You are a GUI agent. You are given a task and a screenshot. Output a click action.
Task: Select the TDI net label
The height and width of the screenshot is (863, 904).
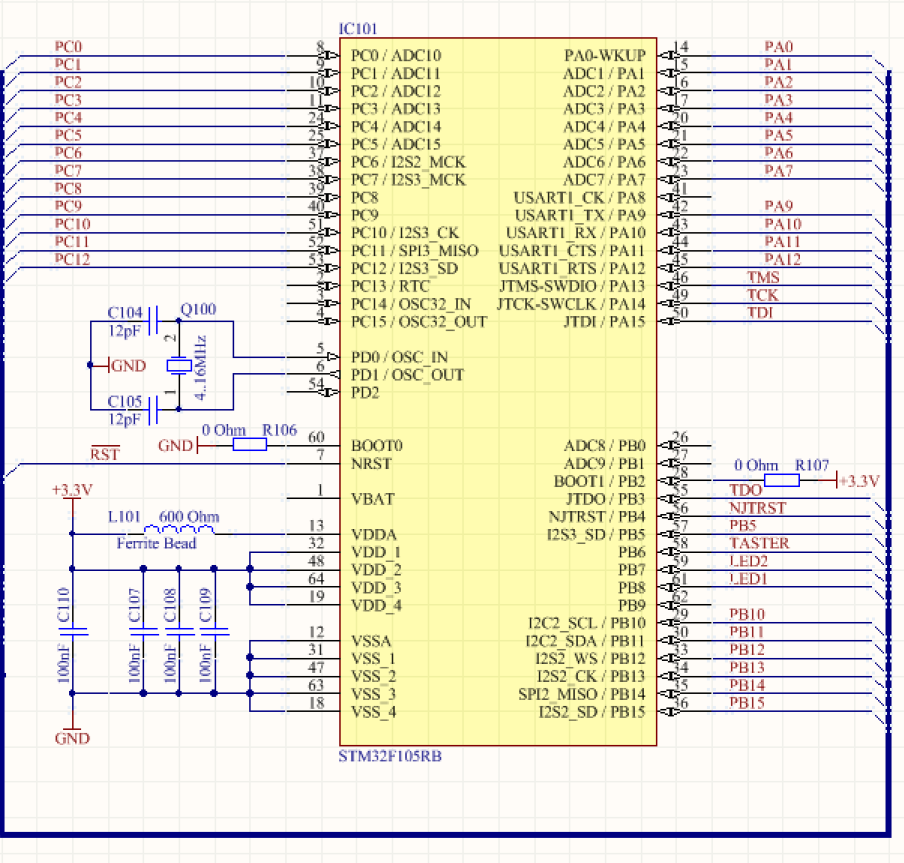[x=760, y=312]
